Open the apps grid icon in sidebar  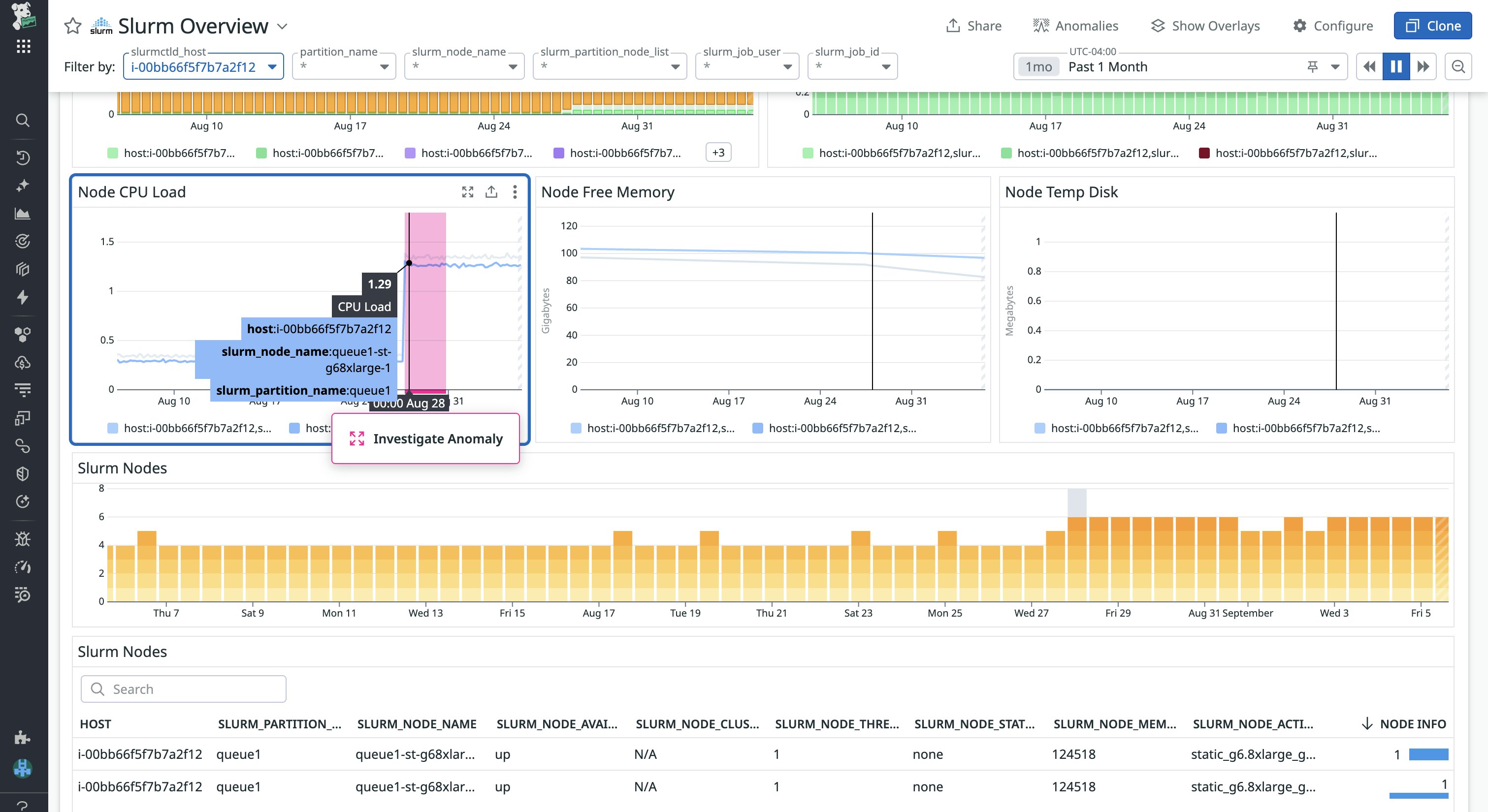[x=23, y=46]
